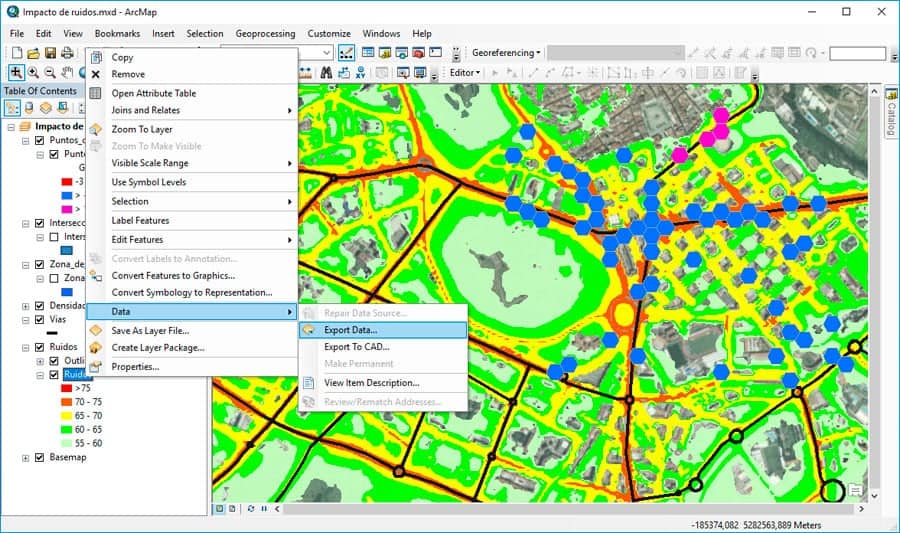Uncheck the Ruidos group layer checkbox

point(40,347)
